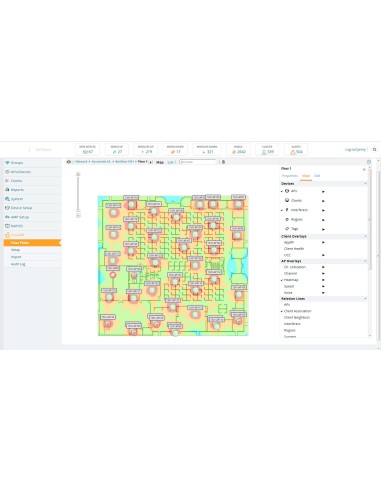Open Reports from the sidebar icon
This screenshot has height=492, width=381.
click(x=7, y=190)
